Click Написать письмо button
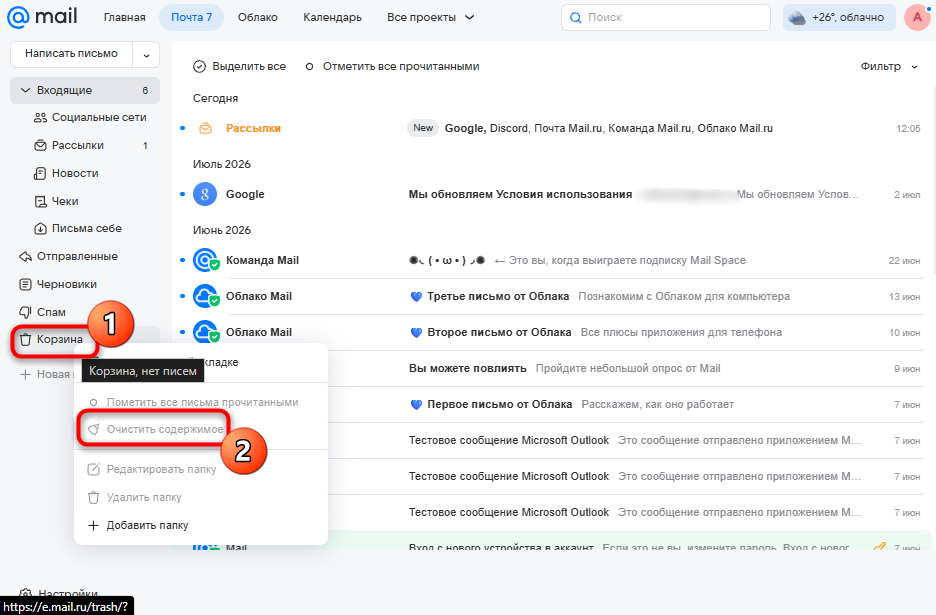936x615 pixels. point(72,54)
